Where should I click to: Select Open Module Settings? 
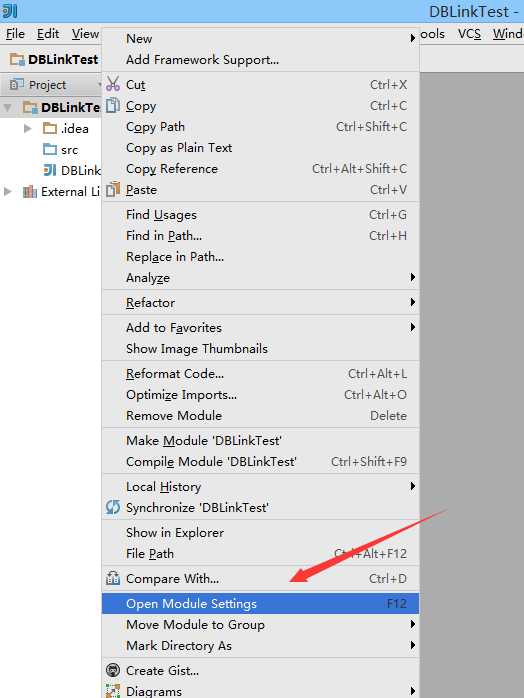tap(260, 603)
